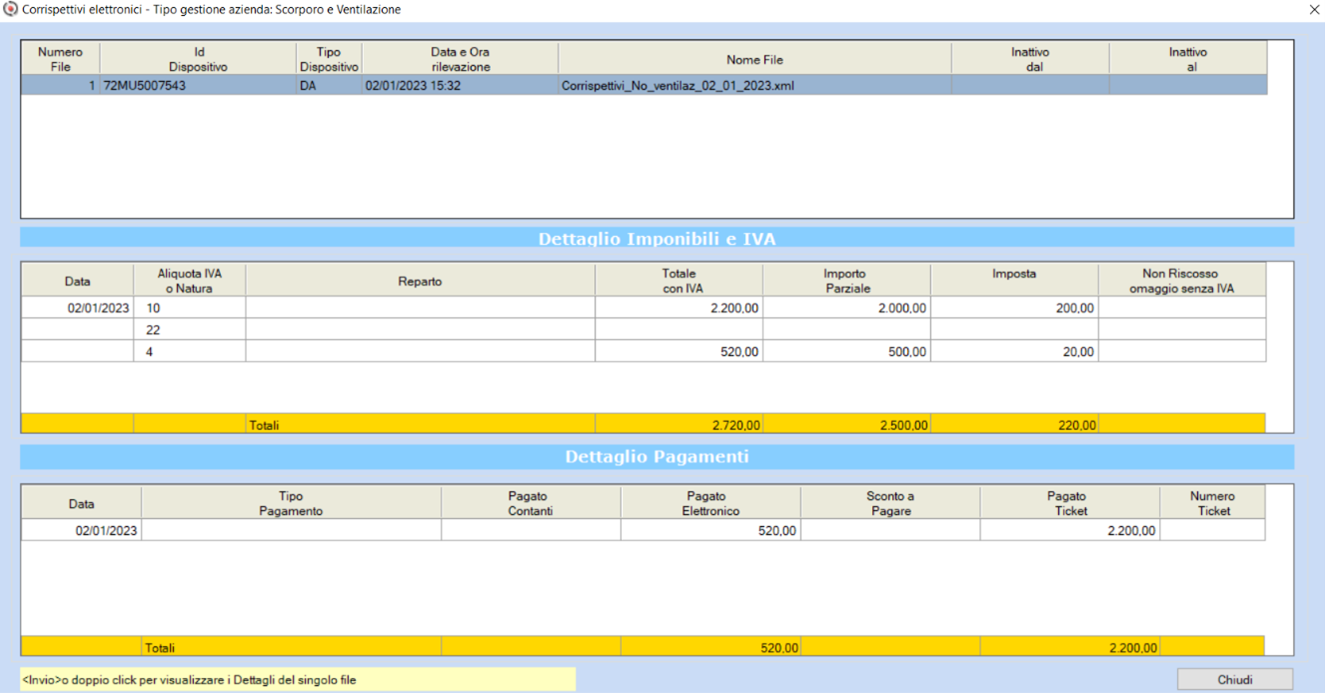This screenshot has width=1325, height=693.
Task: Click the Non Riscosso omaggio senza IVA header
Action: 1182,281
